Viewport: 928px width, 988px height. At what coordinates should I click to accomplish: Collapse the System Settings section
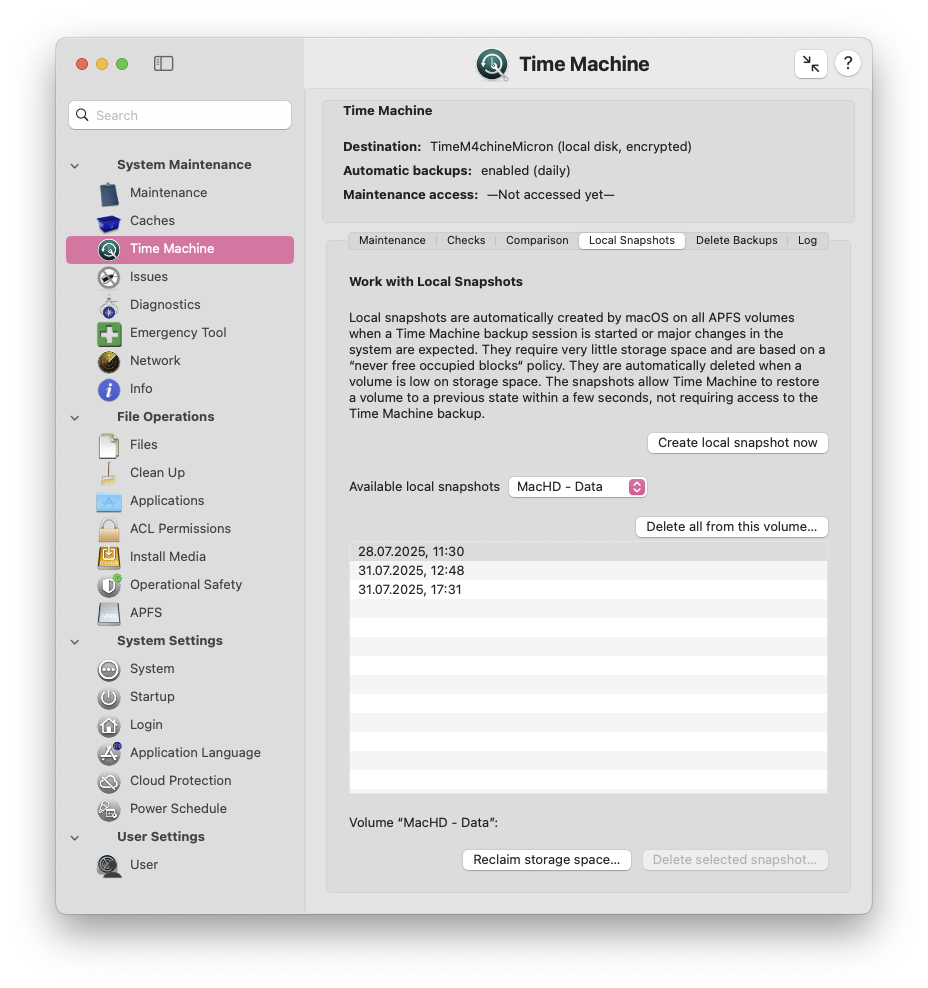pyautogui.click(x=75, y=641)
